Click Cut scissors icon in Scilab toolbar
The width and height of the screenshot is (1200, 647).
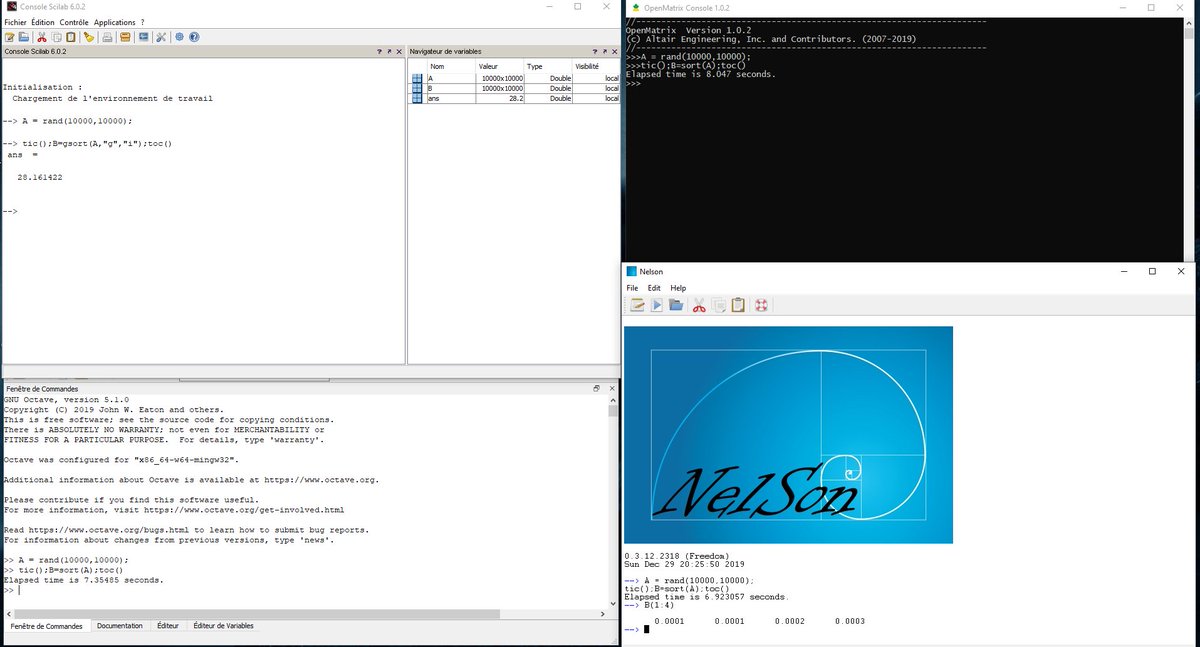coord(42,37)
